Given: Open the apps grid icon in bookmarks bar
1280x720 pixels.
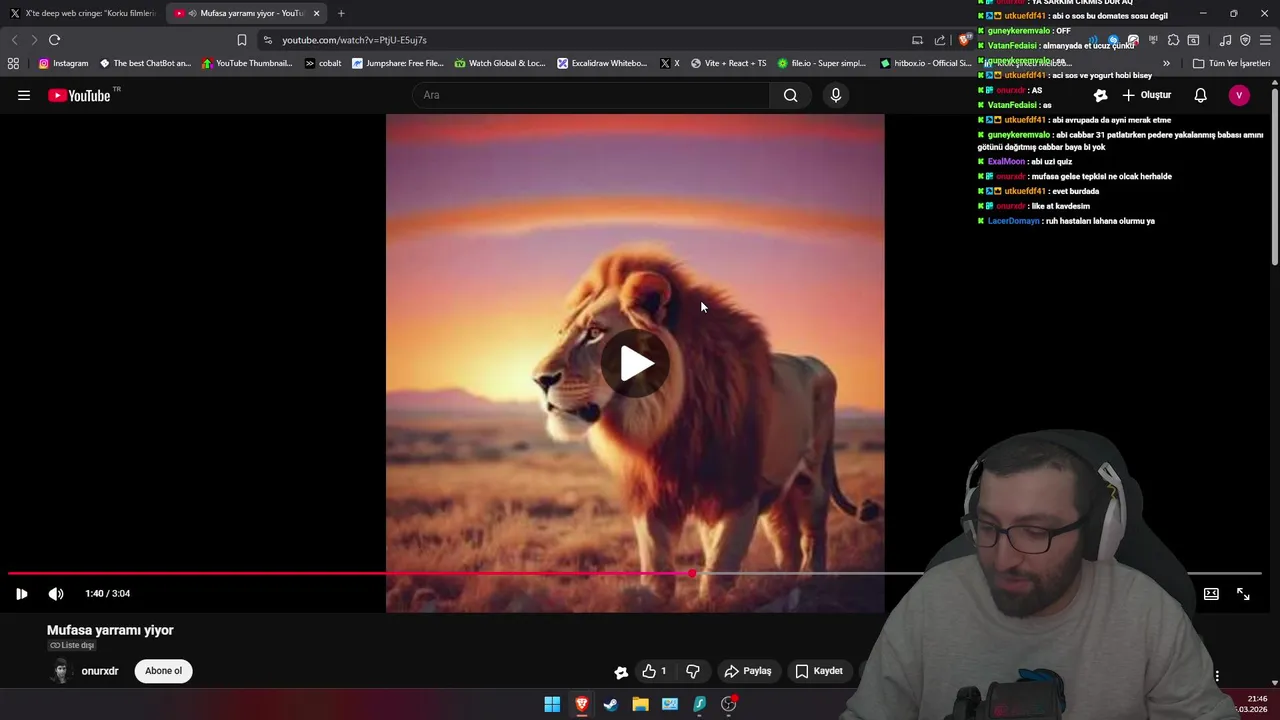Looking at the screenshot, I should (13, 63).
